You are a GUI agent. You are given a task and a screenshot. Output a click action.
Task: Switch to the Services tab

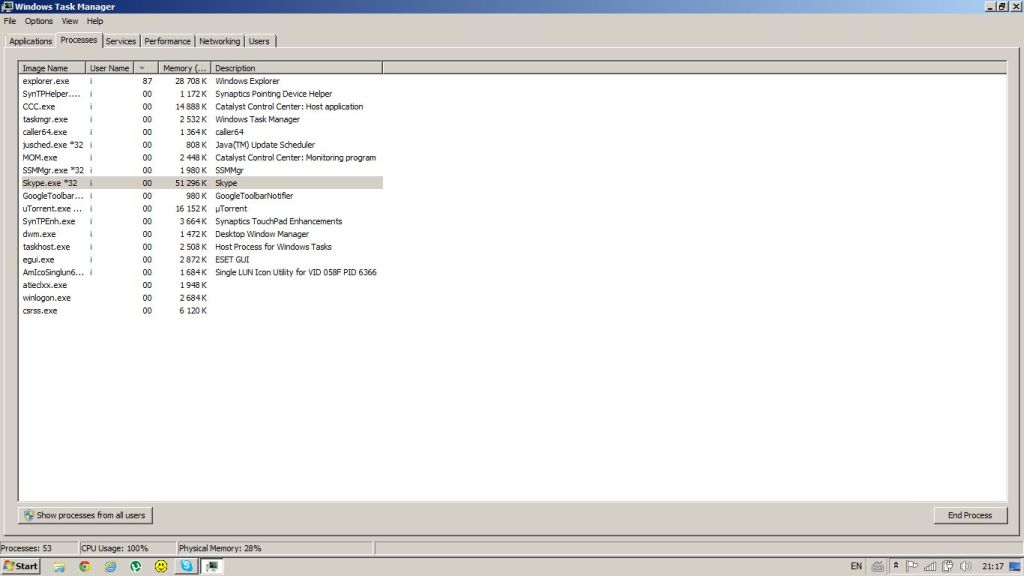point(121,41)
